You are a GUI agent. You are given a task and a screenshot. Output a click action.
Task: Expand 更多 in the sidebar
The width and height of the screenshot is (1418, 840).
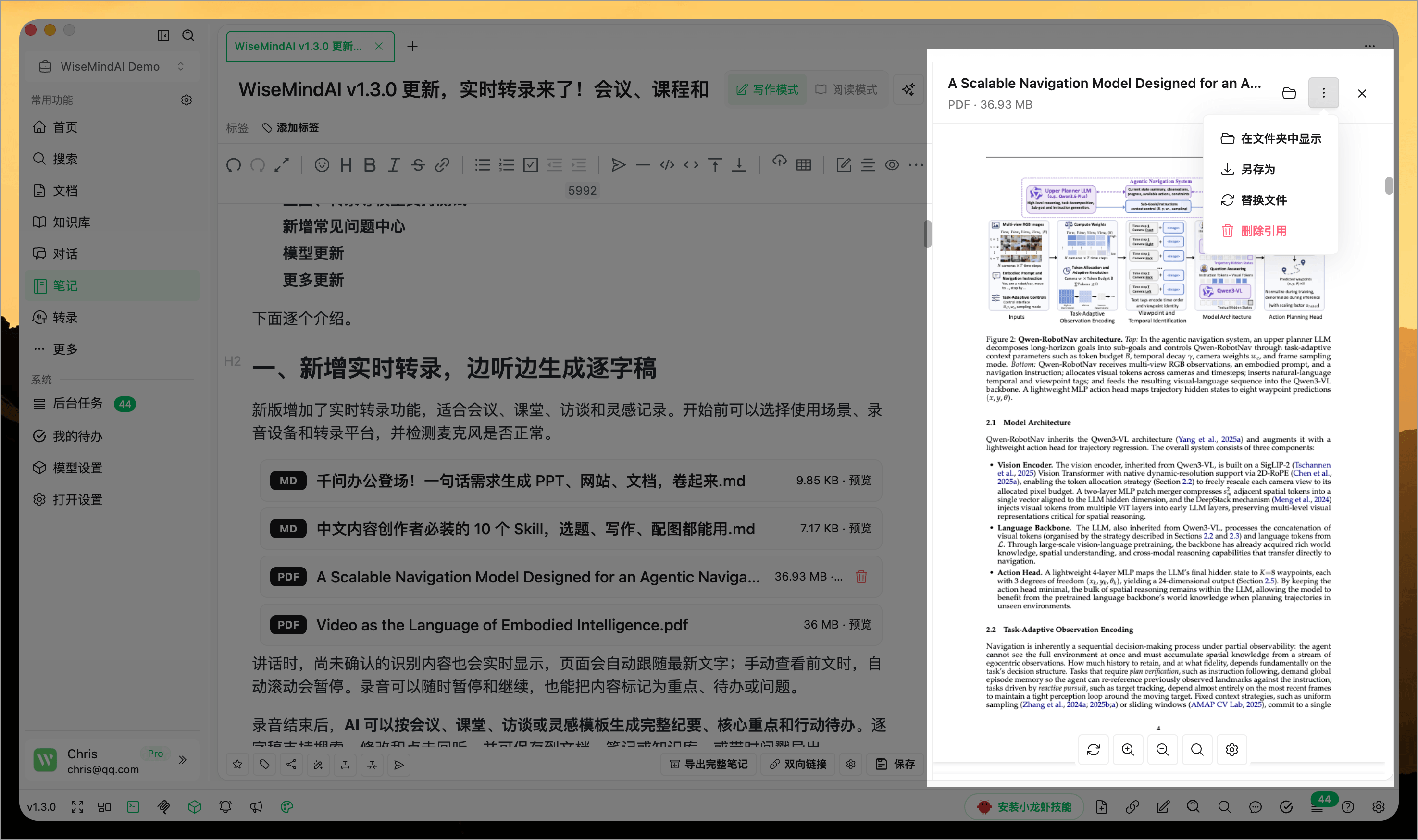point(112,349)
